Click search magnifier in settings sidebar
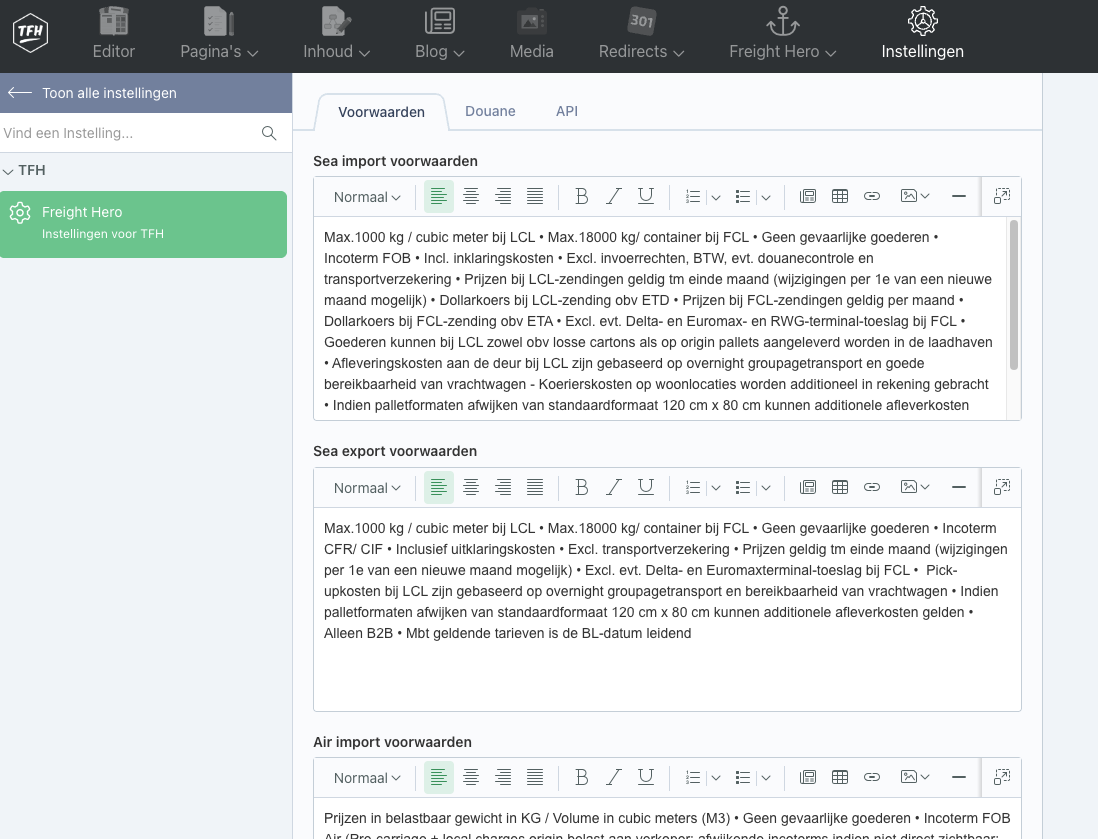Viewport: 1098px width, 839px height. (x=269, y=133)
